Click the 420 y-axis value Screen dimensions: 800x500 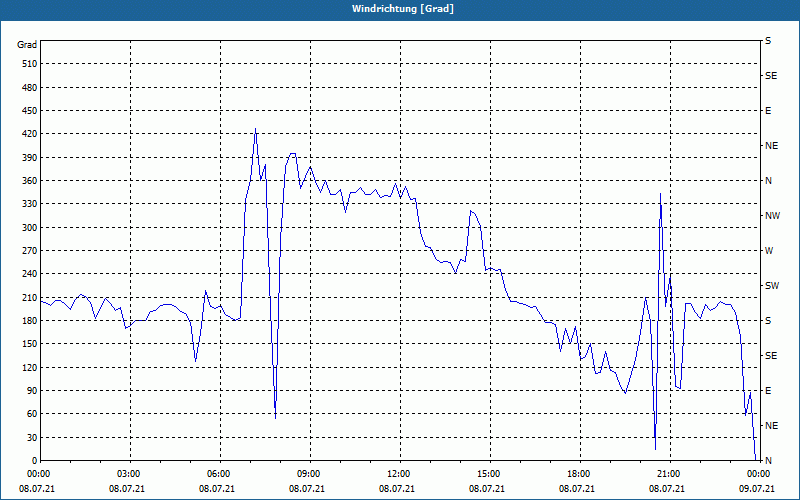(30, 134)
